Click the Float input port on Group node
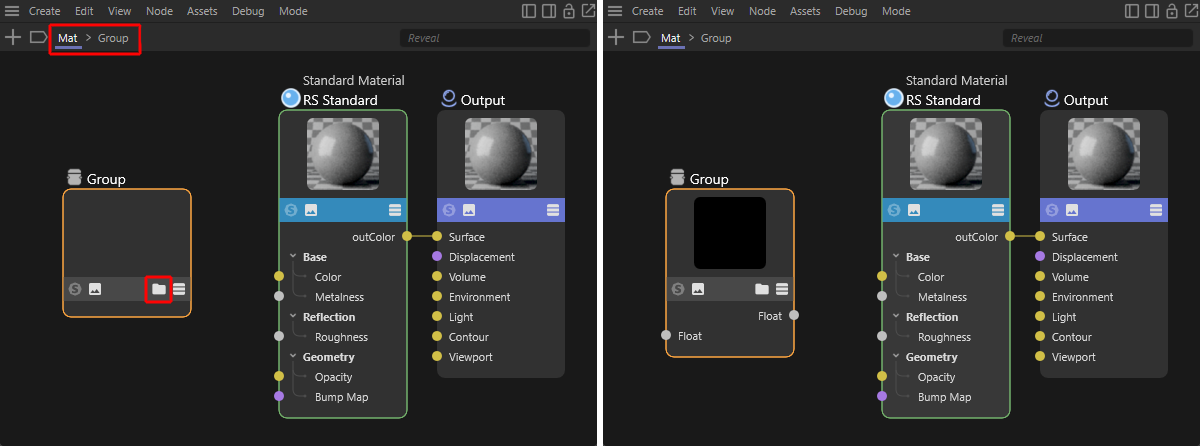 click(x=666, y=336)
